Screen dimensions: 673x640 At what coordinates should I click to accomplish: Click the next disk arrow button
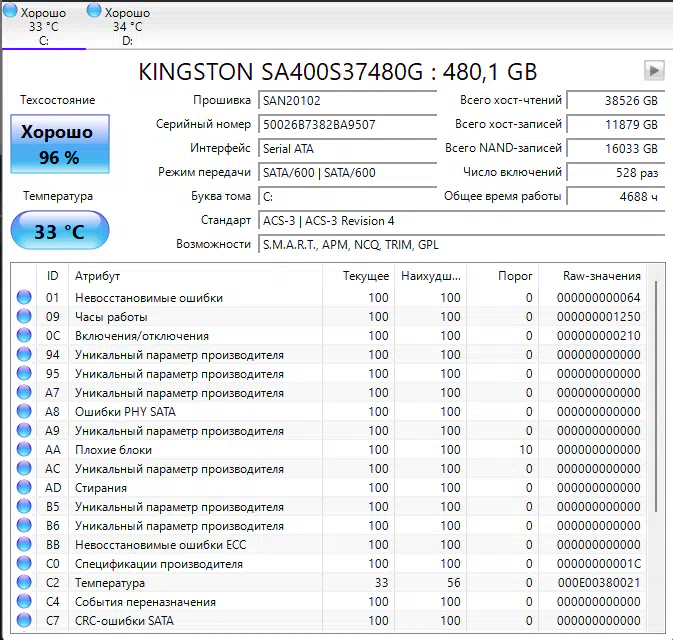click(654, 70)
